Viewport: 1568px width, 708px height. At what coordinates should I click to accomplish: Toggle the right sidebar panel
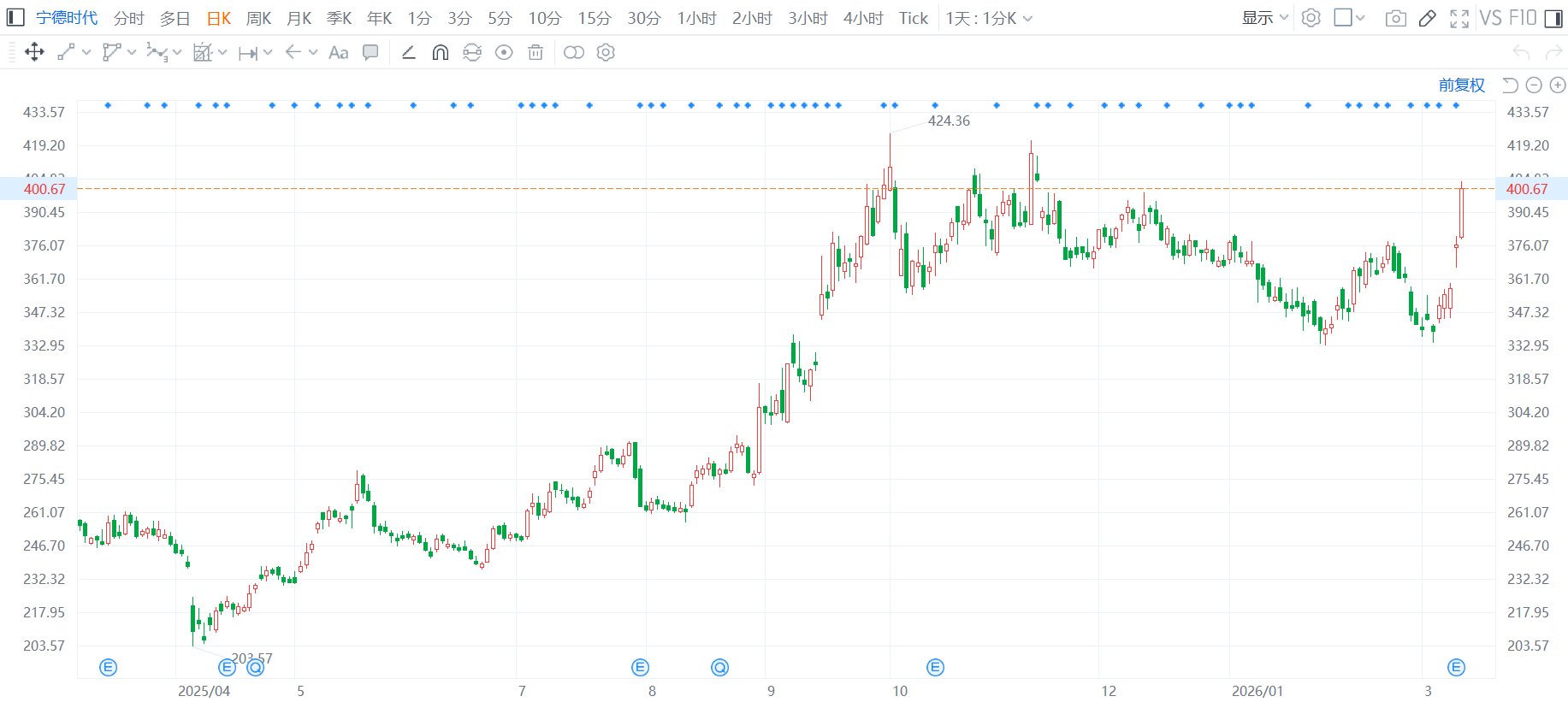tap(1553, 18)
